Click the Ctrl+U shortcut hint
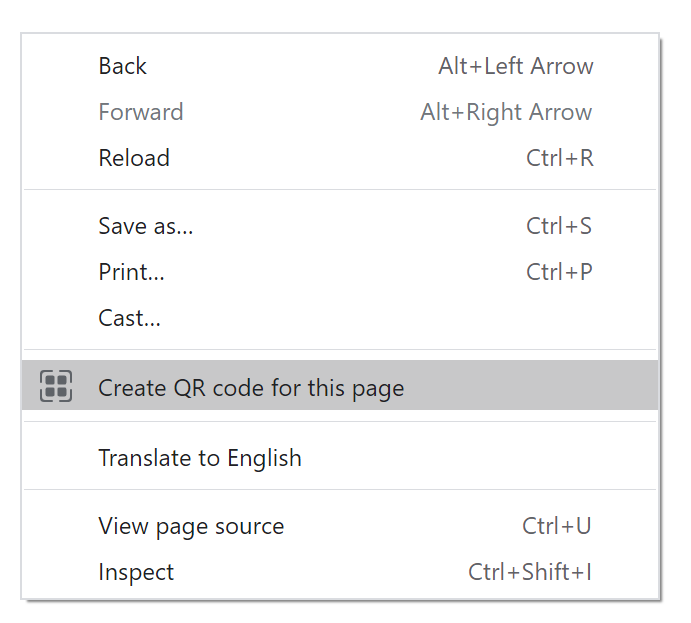The width and height of the screenshot is (691, 623). [x=557, y=526]
